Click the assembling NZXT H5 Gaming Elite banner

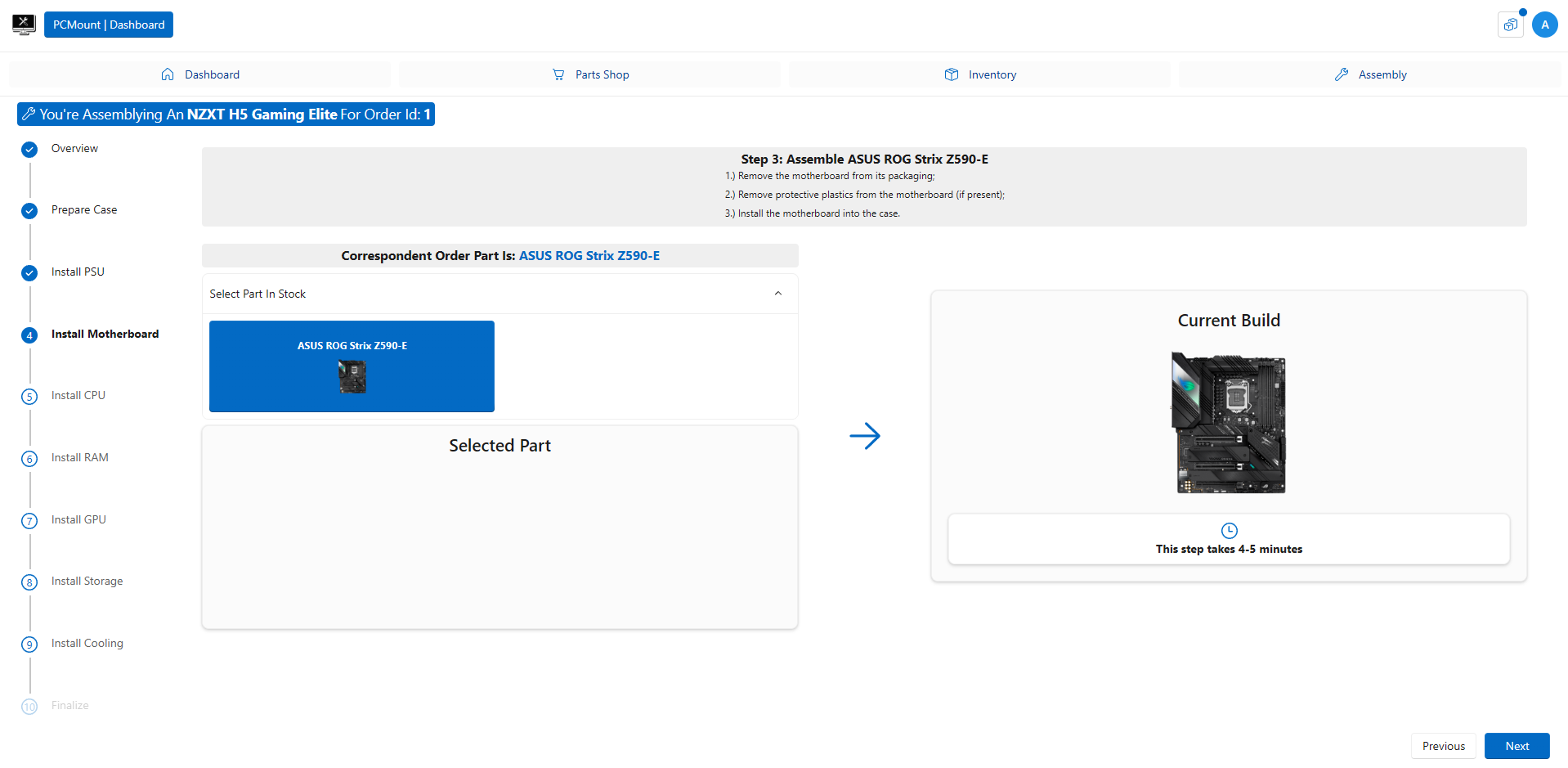[226, 115]
